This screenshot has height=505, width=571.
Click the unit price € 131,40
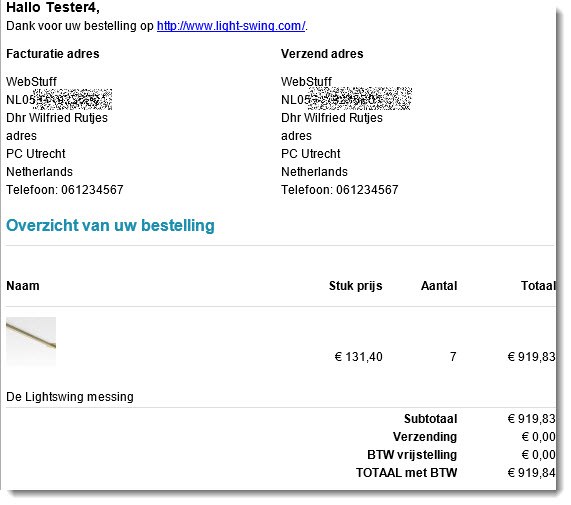click(x=358, y=357)
